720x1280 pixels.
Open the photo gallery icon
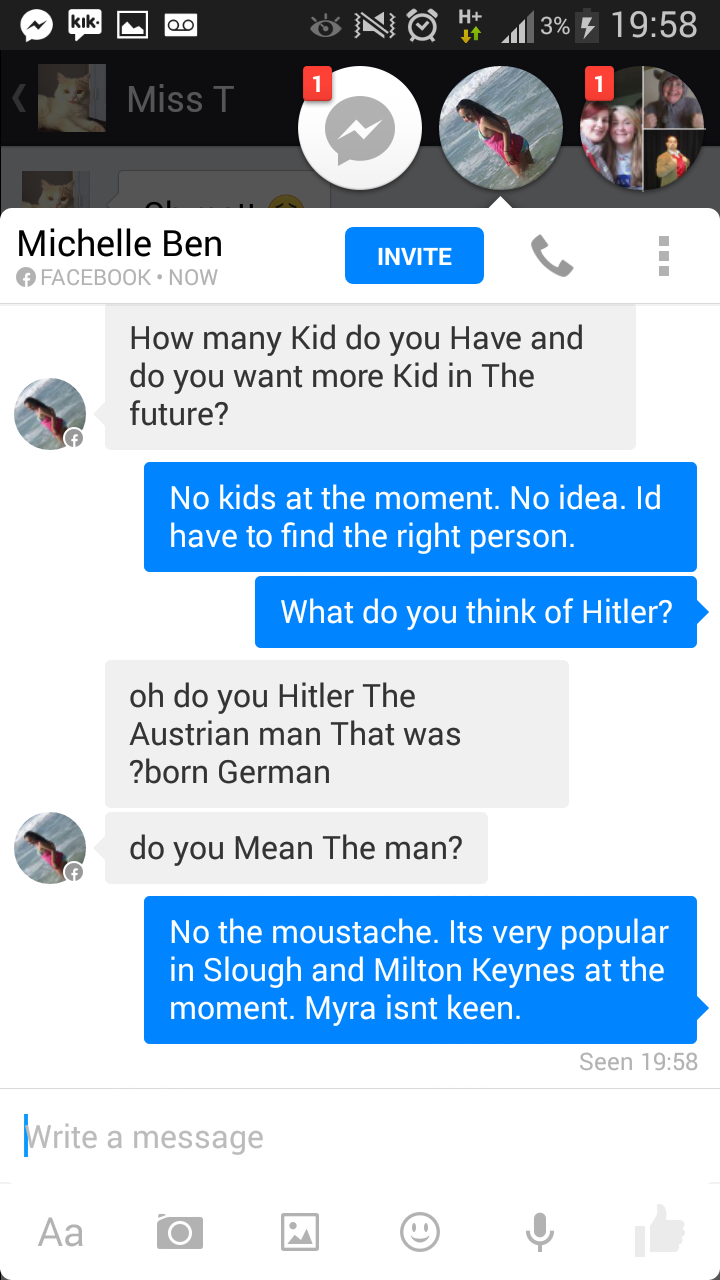[x=299, y=1232]
